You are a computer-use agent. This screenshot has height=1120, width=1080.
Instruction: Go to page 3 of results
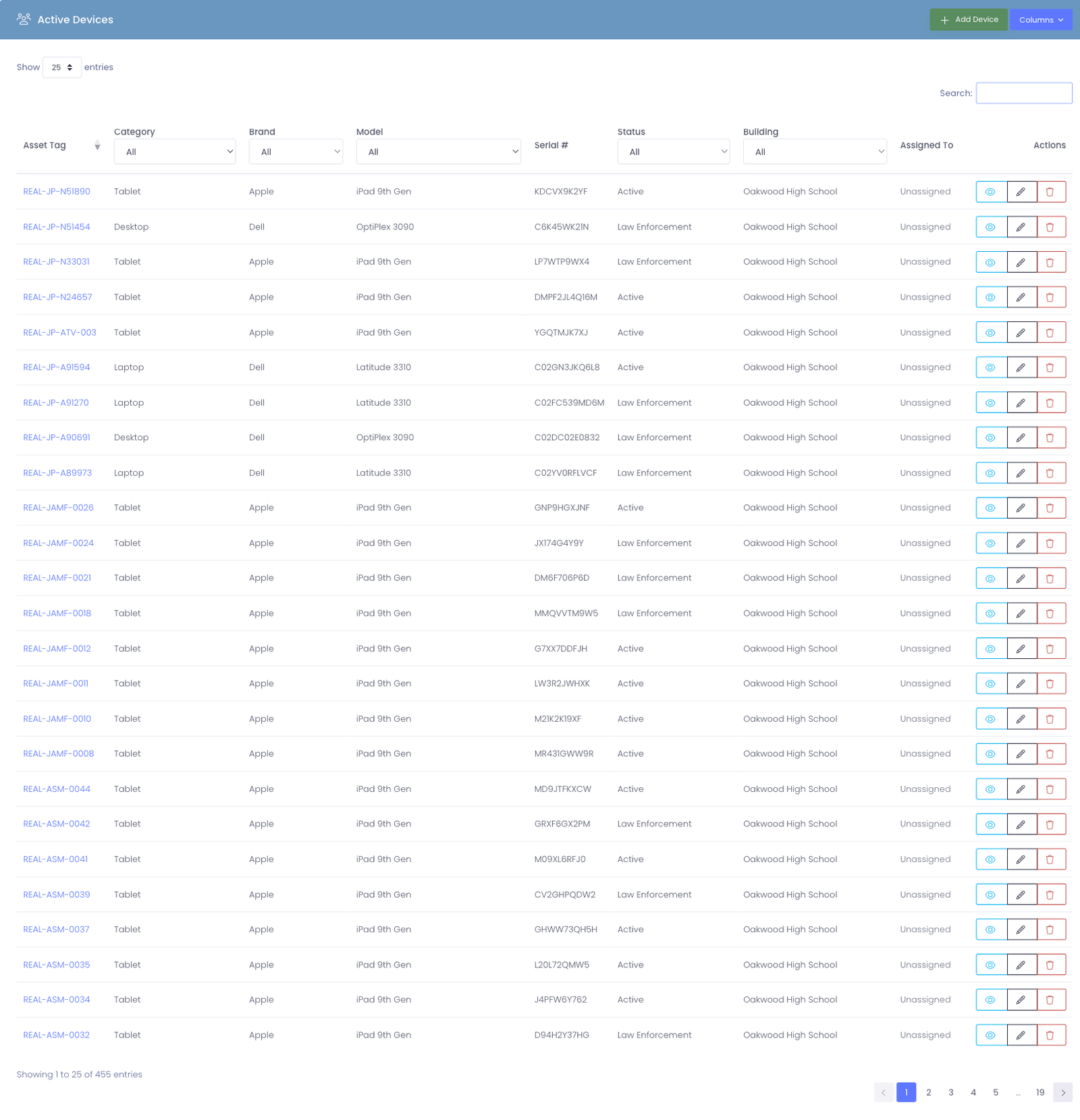pos(951,1092)
